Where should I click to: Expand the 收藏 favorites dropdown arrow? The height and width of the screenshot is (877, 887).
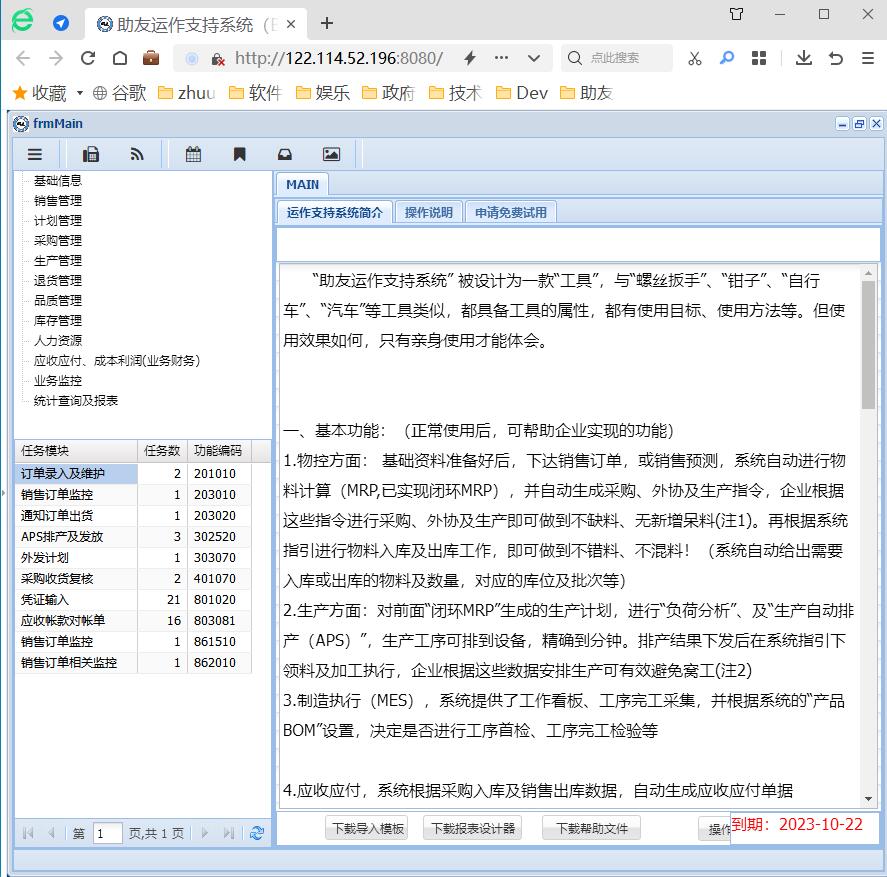[x=80, y=93]
